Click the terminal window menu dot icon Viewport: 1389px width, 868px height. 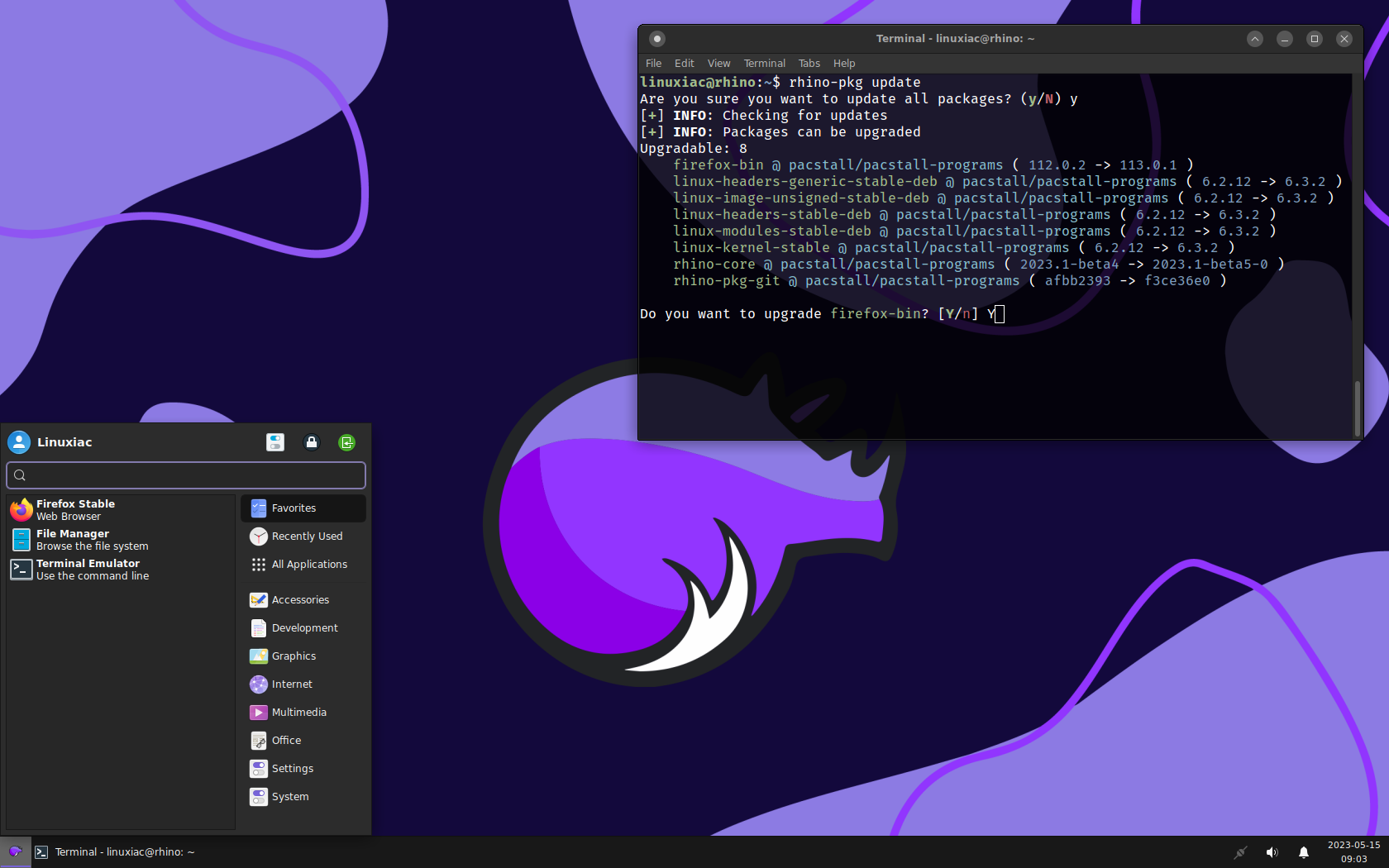pyautogui.click(x=657, y=39)
